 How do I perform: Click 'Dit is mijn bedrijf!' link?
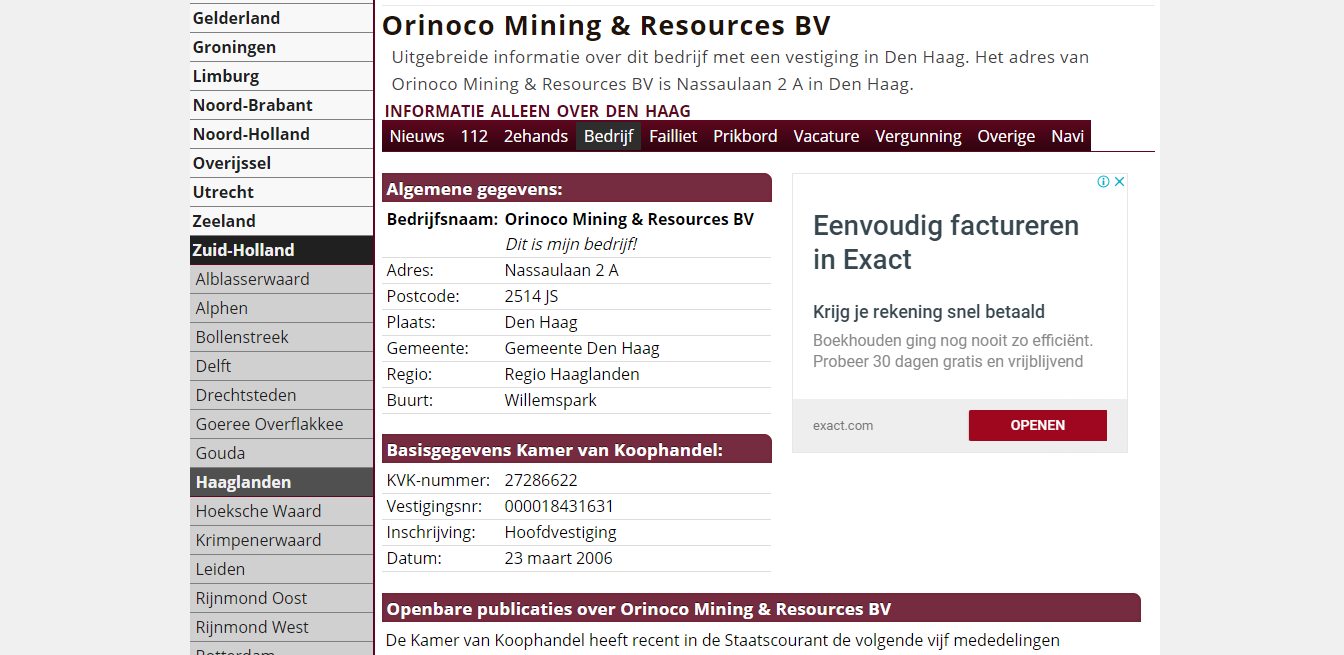click(x=571, y=244)
